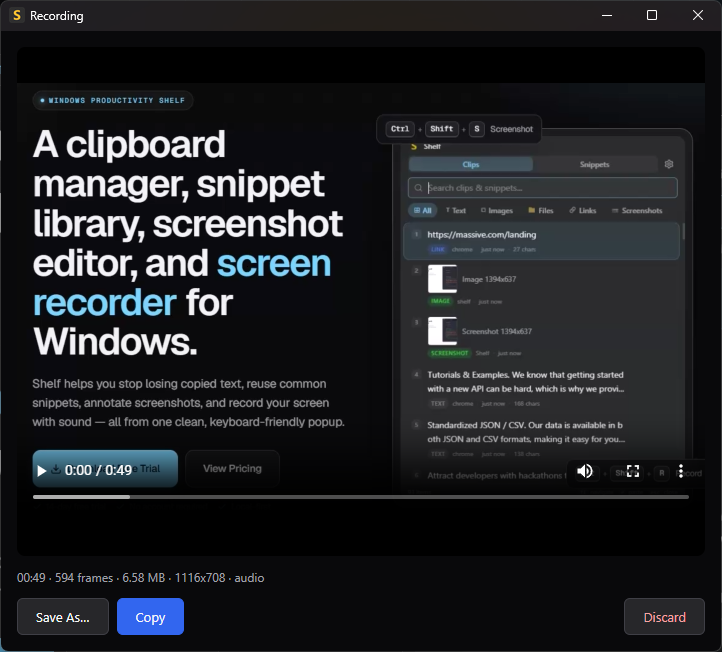Viewport: 722px width, 652px height.
Task: Click the 'Standardized JSON / CSV' clip text
Action: 526,432
